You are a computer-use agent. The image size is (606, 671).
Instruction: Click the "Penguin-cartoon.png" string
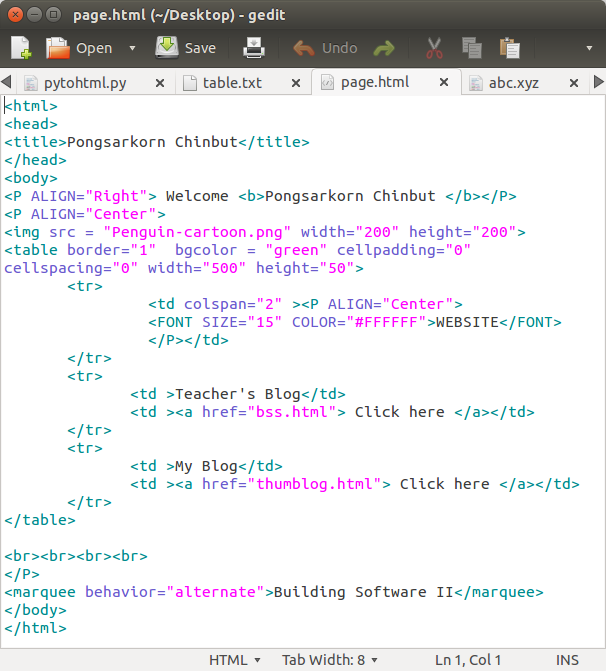pyautogui.click(x=197, y=232)
